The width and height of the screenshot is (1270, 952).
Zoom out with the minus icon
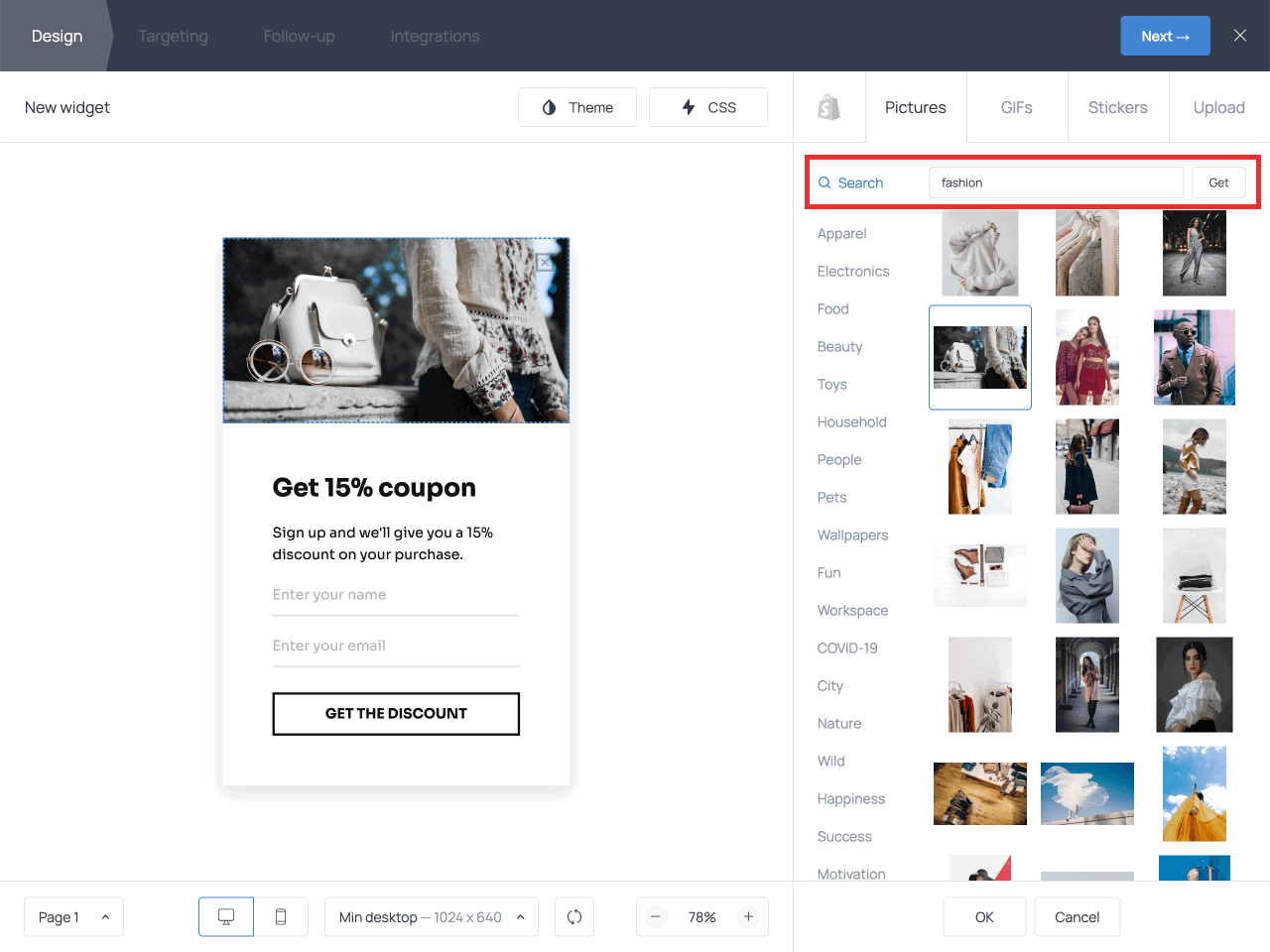pyautogui.click(x=656, y=916)
